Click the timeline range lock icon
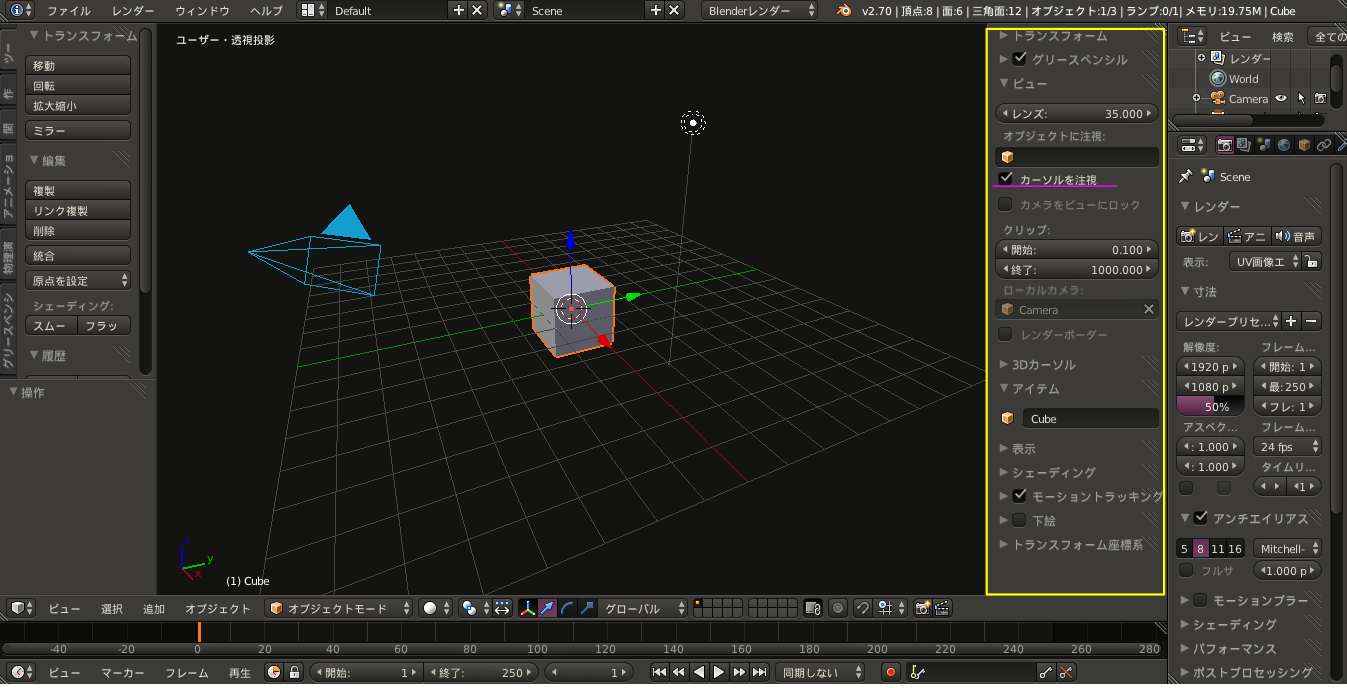Viewport: 1347px width, 688px height. pyautogui.click(x=293, y=673)
